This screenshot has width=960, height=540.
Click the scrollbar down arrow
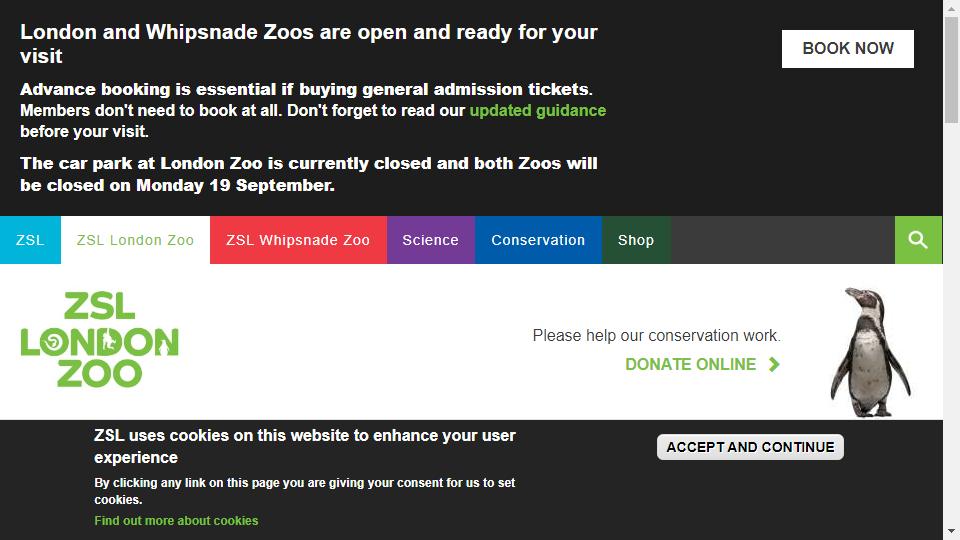tap(951, 531)
